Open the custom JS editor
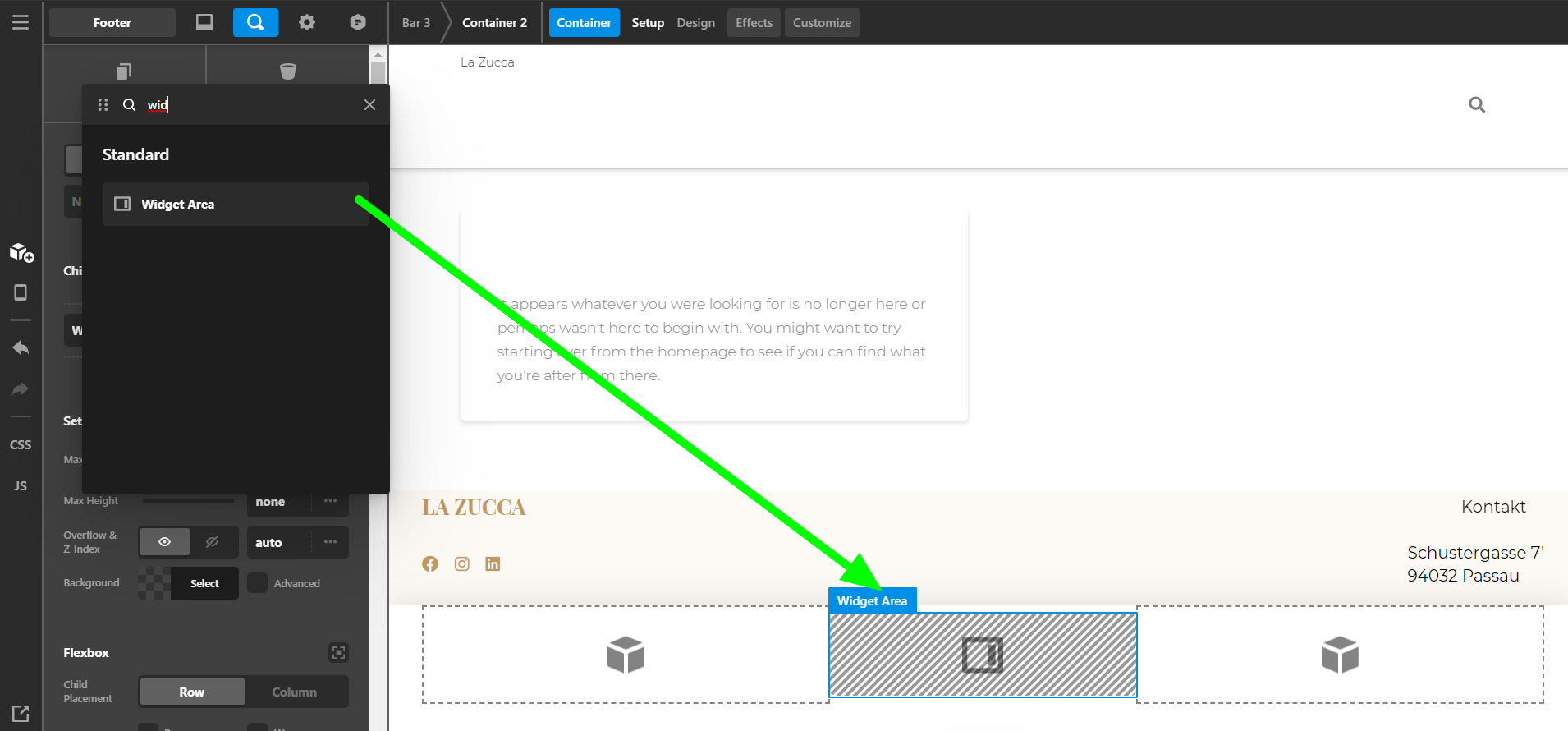1568x731 pixels. (21, 485)
